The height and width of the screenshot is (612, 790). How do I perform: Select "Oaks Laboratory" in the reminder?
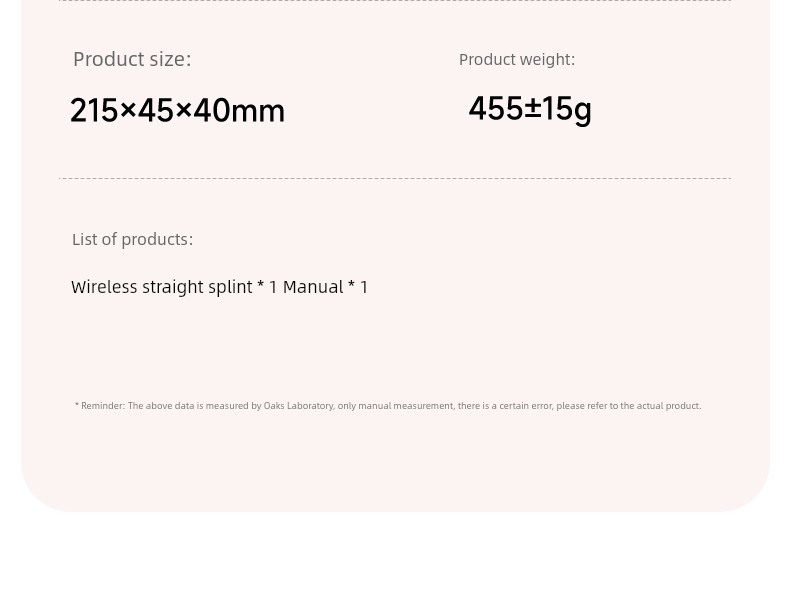tap(298, 406)
